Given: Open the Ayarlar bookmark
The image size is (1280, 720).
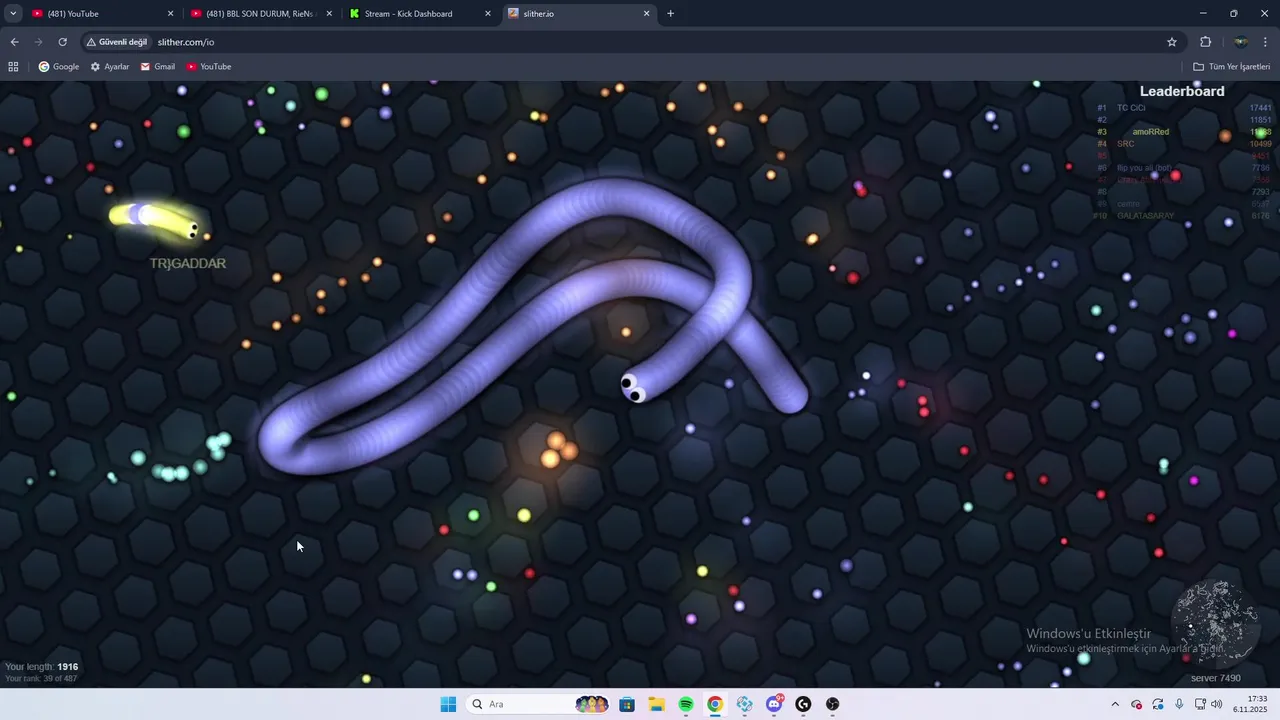Looking at the screenshot, I should coord(110,67).
